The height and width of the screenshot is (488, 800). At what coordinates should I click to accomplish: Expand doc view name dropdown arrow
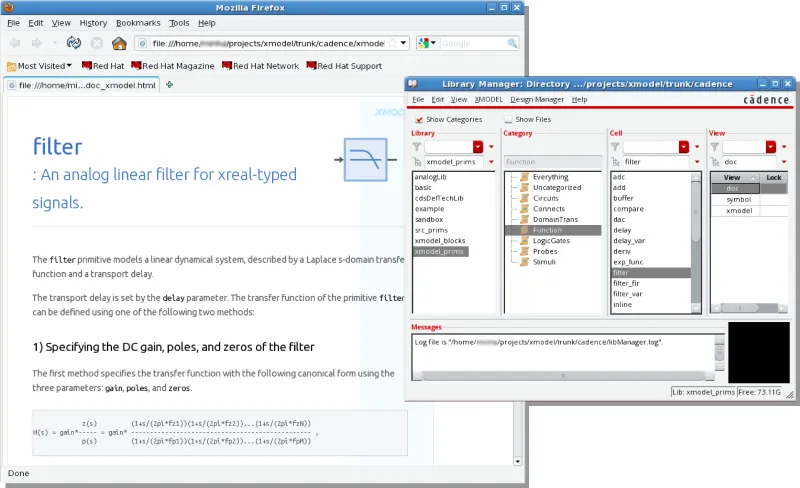tap(784, 162)
